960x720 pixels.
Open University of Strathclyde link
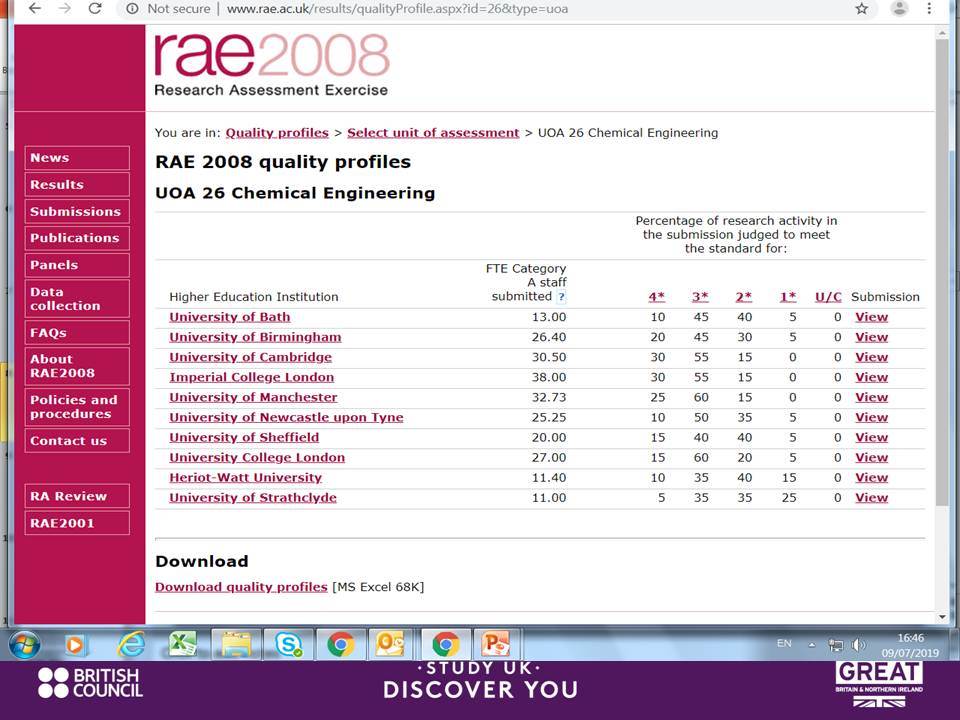pyautogui.click(x=253, y=498)
